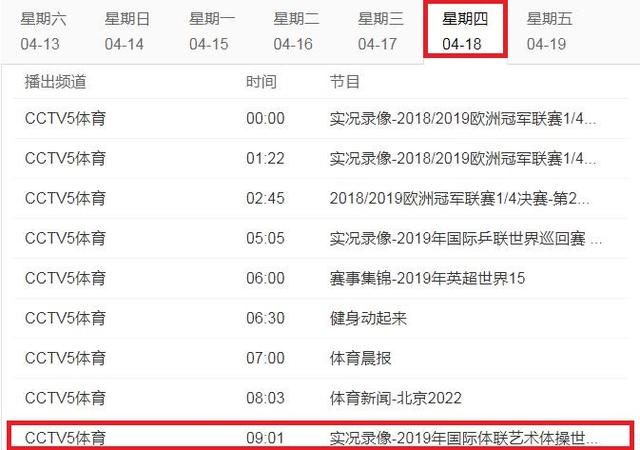The width and height of the screenshot is (640, 450).
Task: Click CCTV5体育 in the 02:45 row
Action: click(65, 198)
